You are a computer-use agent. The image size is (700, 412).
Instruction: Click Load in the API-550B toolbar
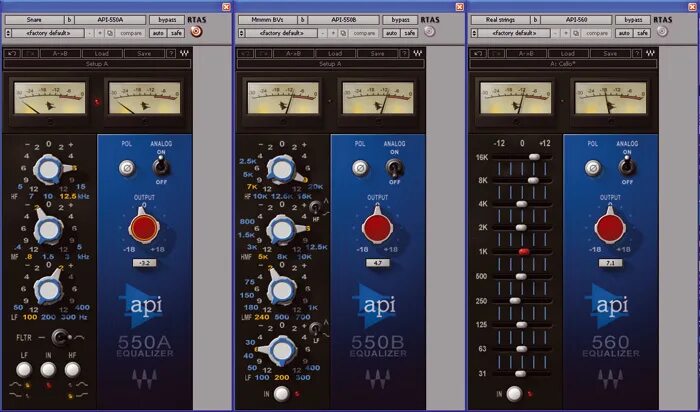(x=335, y=54)
